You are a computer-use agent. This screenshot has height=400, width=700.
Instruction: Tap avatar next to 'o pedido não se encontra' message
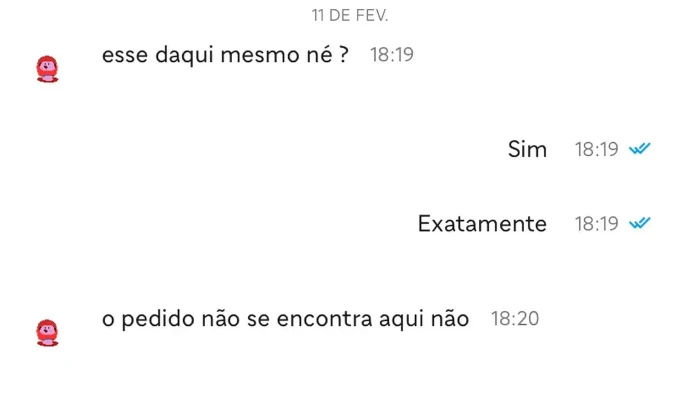click(x=47, y=333)
